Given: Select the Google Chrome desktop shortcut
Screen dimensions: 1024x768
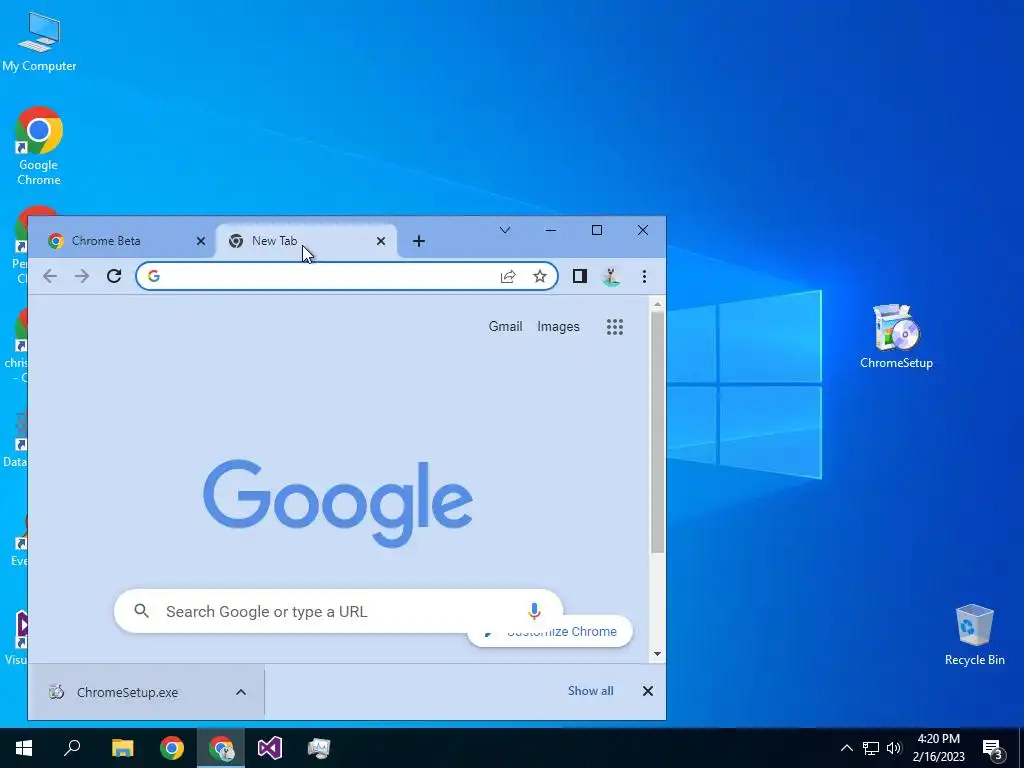Looking at the screenshot, I should point(39,146).
